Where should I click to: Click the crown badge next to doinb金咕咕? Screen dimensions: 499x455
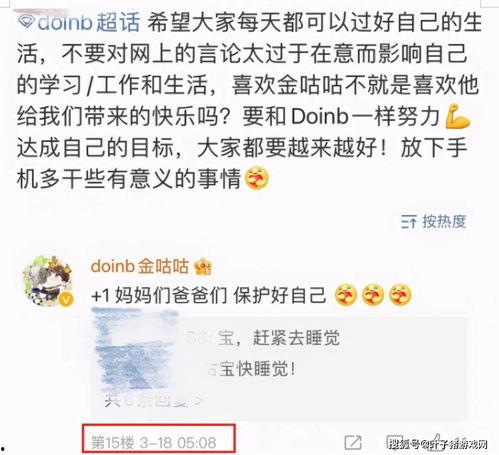click(x=203, y=267)
